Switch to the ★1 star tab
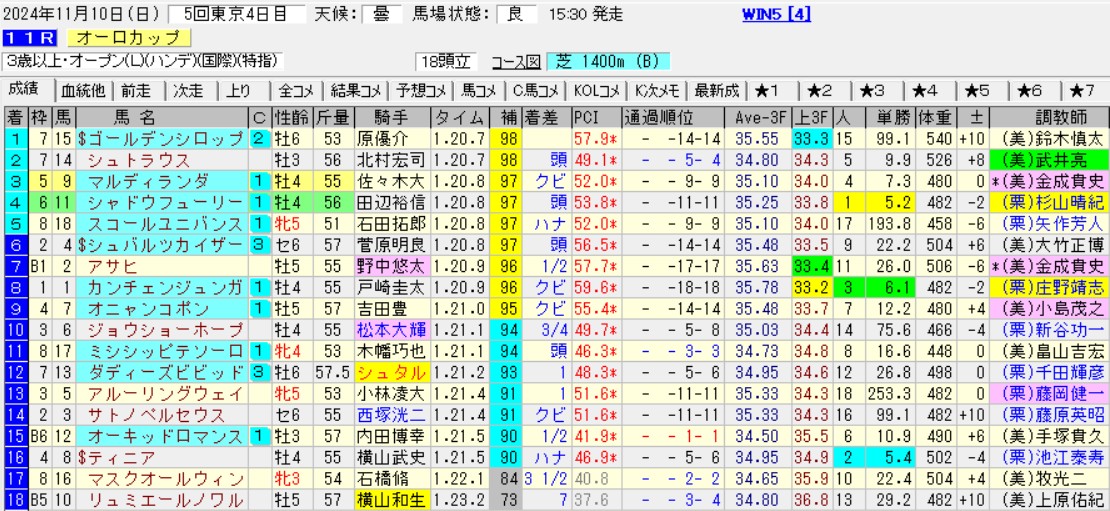This screenshot has height=511, width=1110. pyautogui.click(x=773, y=91)
